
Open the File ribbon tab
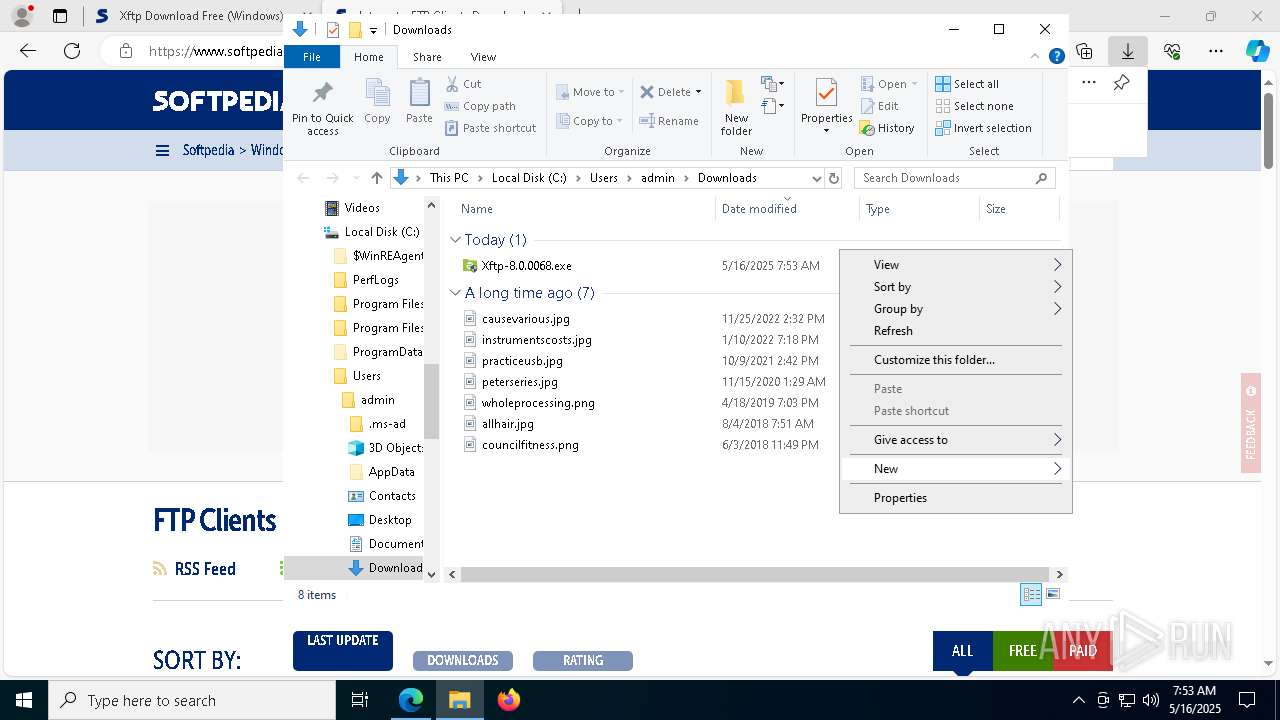[x=312, y=57]
